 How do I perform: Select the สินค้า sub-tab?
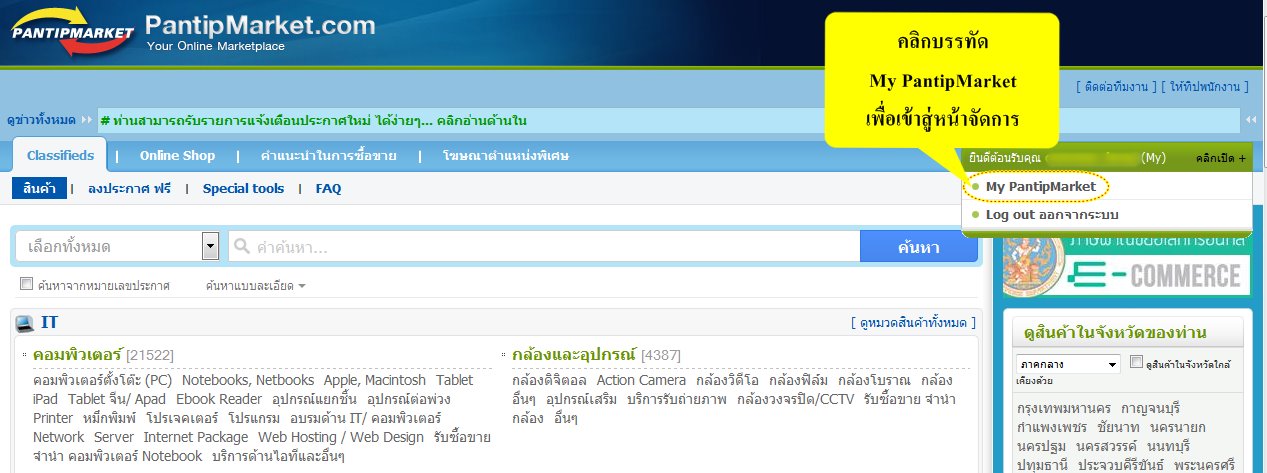[40, 188]
